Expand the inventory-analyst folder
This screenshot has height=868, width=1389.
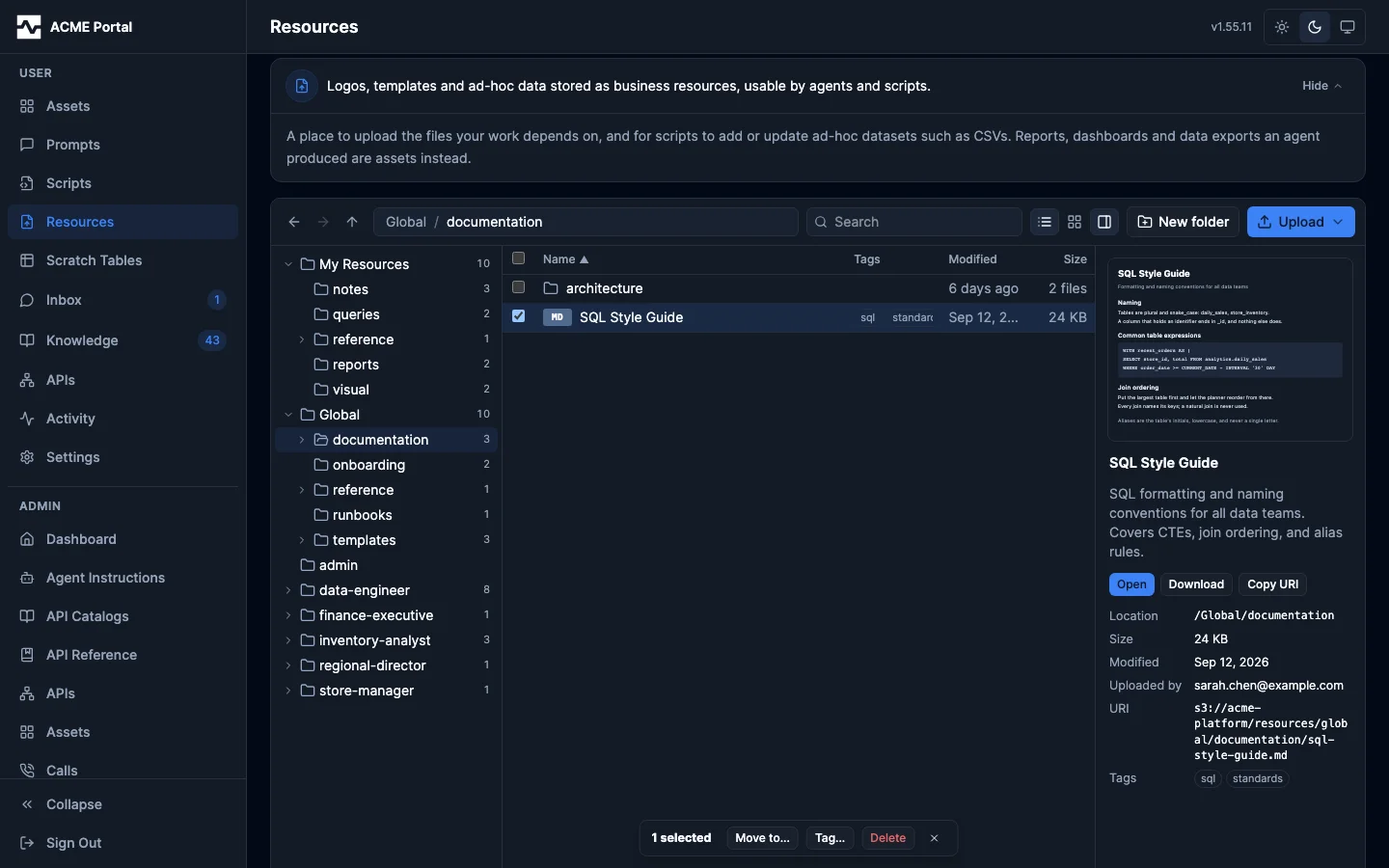(288, 640)
